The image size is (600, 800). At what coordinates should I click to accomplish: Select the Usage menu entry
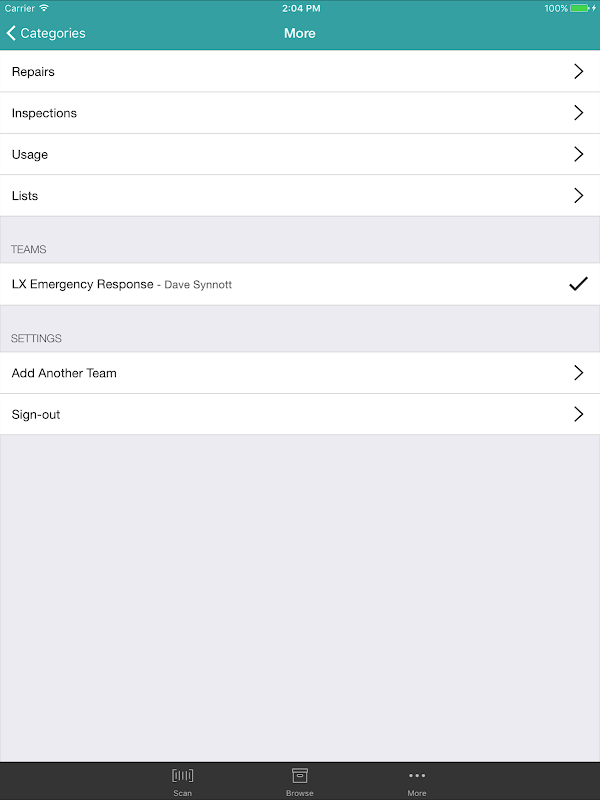pos(30,154)
